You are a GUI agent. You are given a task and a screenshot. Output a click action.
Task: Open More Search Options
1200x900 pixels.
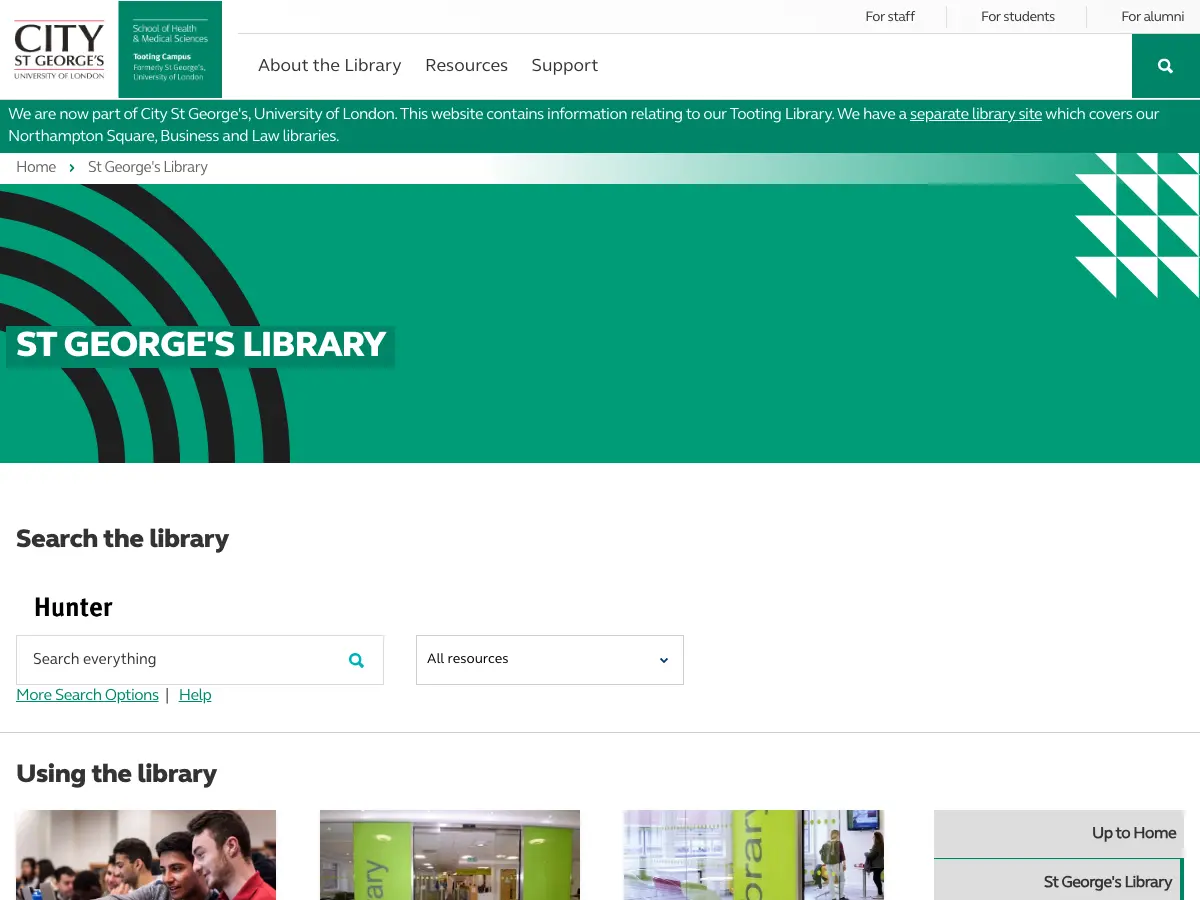[87, 695]
